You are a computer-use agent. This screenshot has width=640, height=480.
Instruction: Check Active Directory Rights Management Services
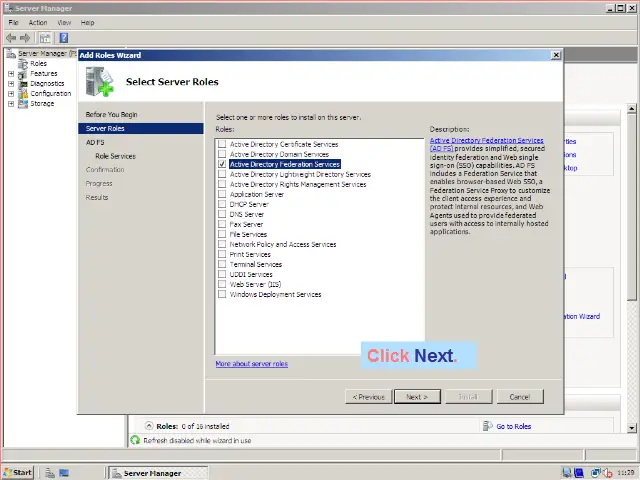pyautogui.click(x=222, y=184)
